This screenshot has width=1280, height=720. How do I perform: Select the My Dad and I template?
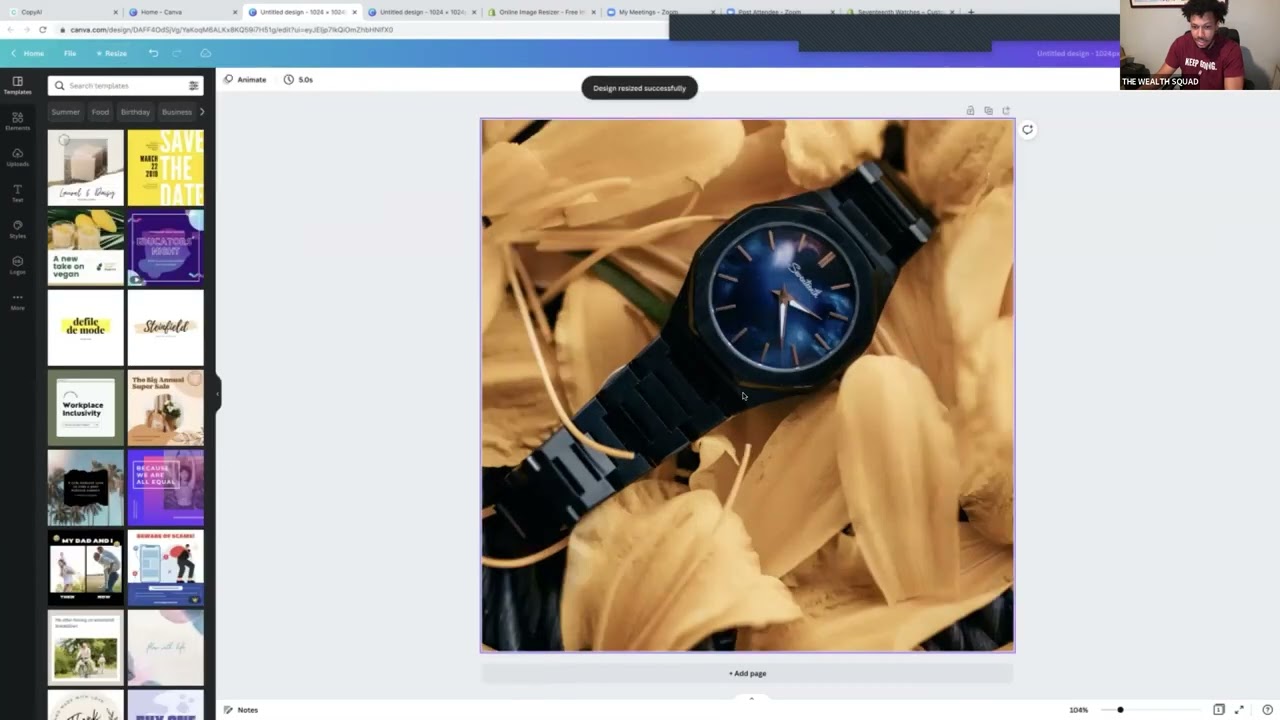point(85,567)
